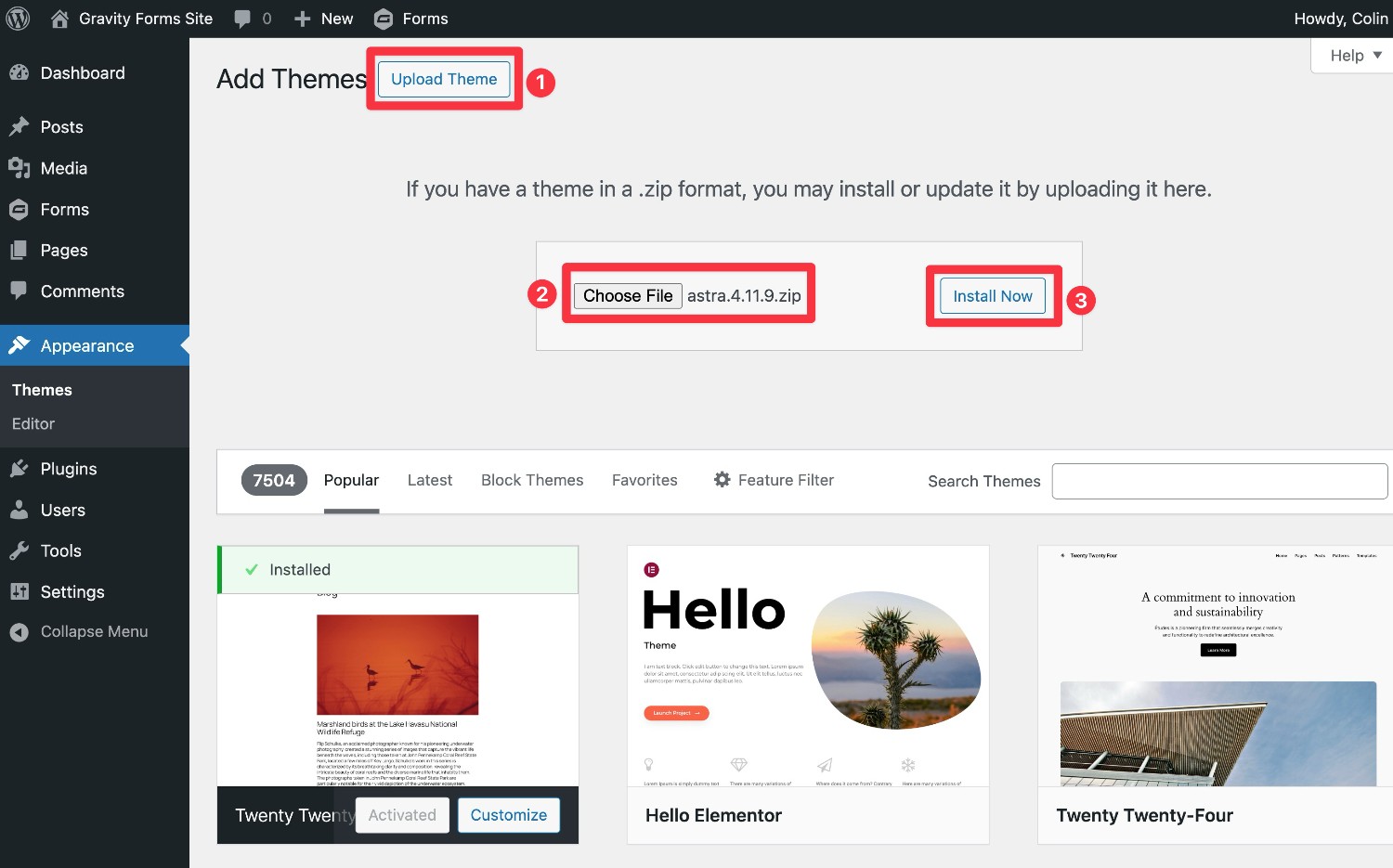Click the Settings sliders icon
Viewport: 1393px width, 868px height.
tap(19, 591)
